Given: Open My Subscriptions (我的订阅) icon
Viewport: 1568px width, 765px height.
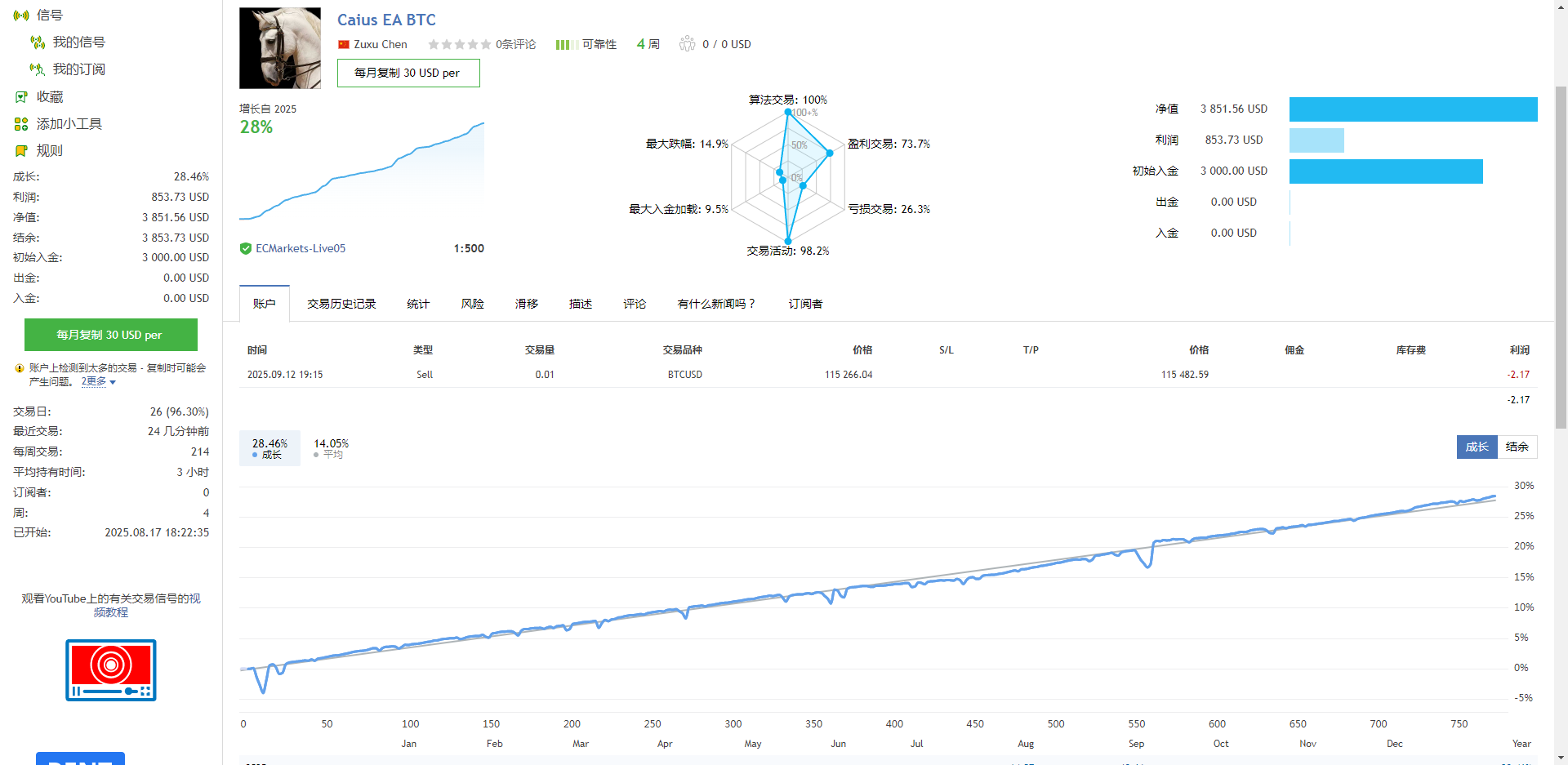Looking at the screenshot, I should click(38, 69).
